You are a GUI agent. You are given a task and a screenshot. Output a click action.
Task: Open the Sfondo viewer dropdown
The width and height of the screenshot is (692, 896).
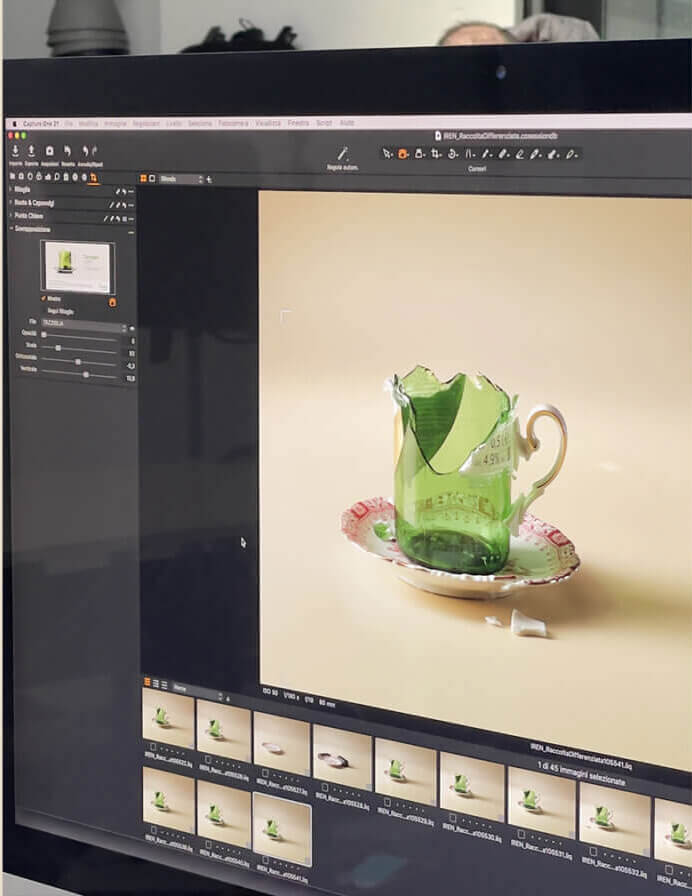(181, 179)
